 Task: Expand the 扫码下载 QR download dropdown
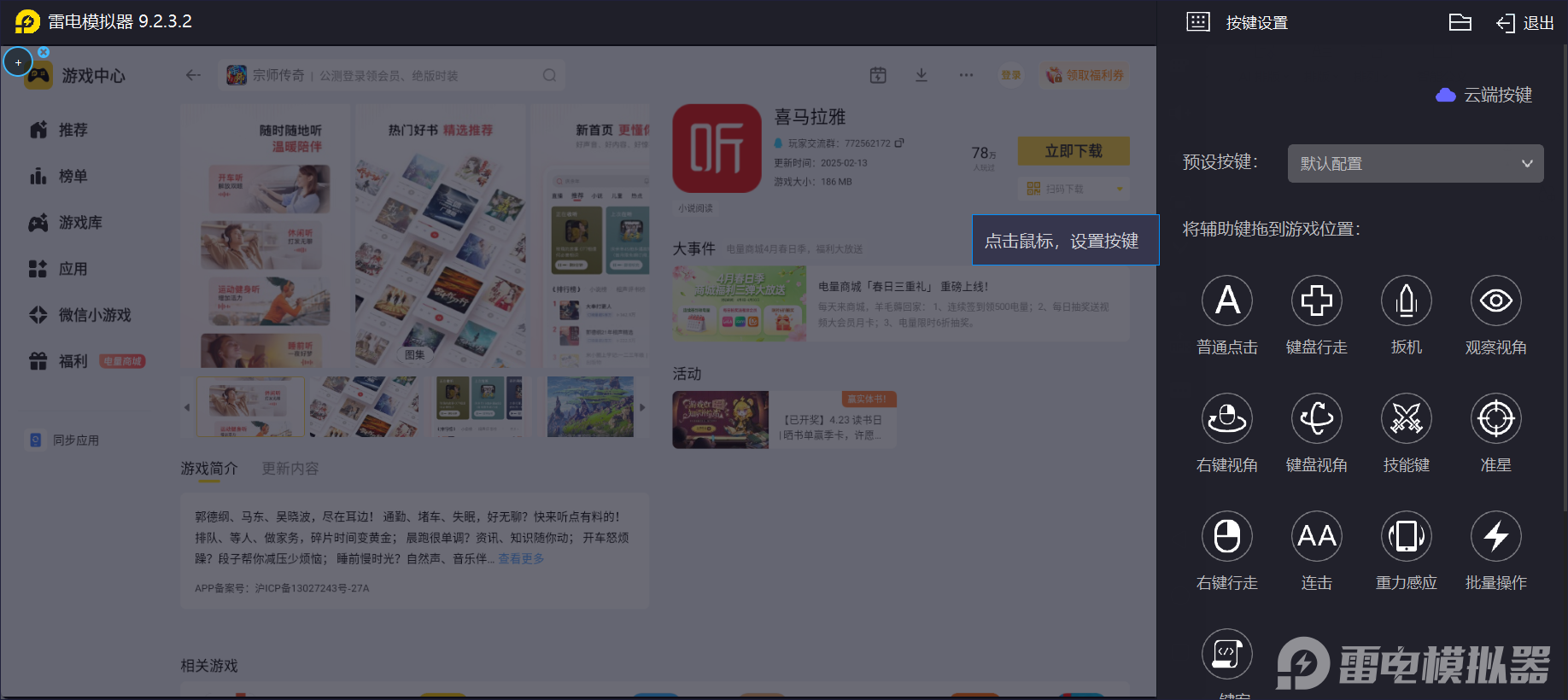point(1119,189)
